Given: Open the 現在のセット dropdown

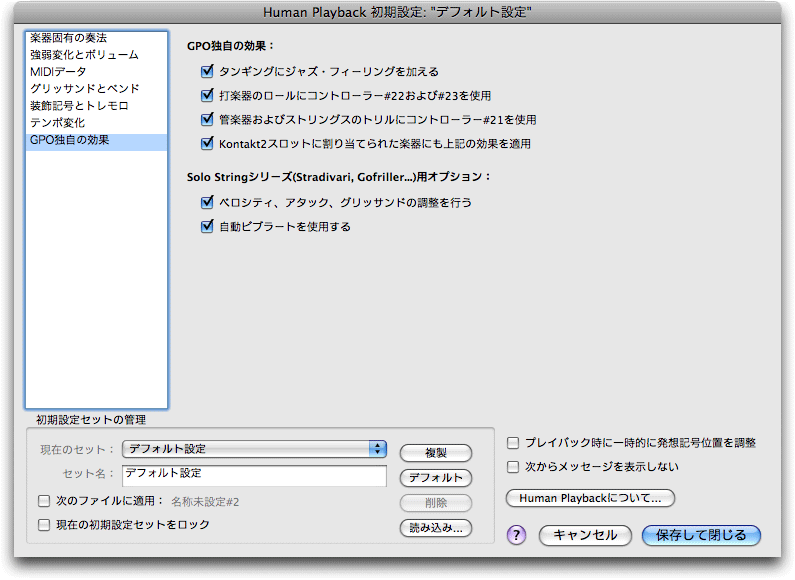Looking at the screenshot, I should pos(255,449).
